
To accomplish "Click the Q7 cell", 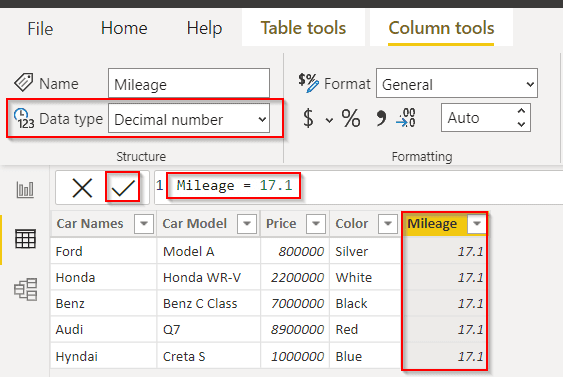I will pyautogui.click(x=209, y=329).
